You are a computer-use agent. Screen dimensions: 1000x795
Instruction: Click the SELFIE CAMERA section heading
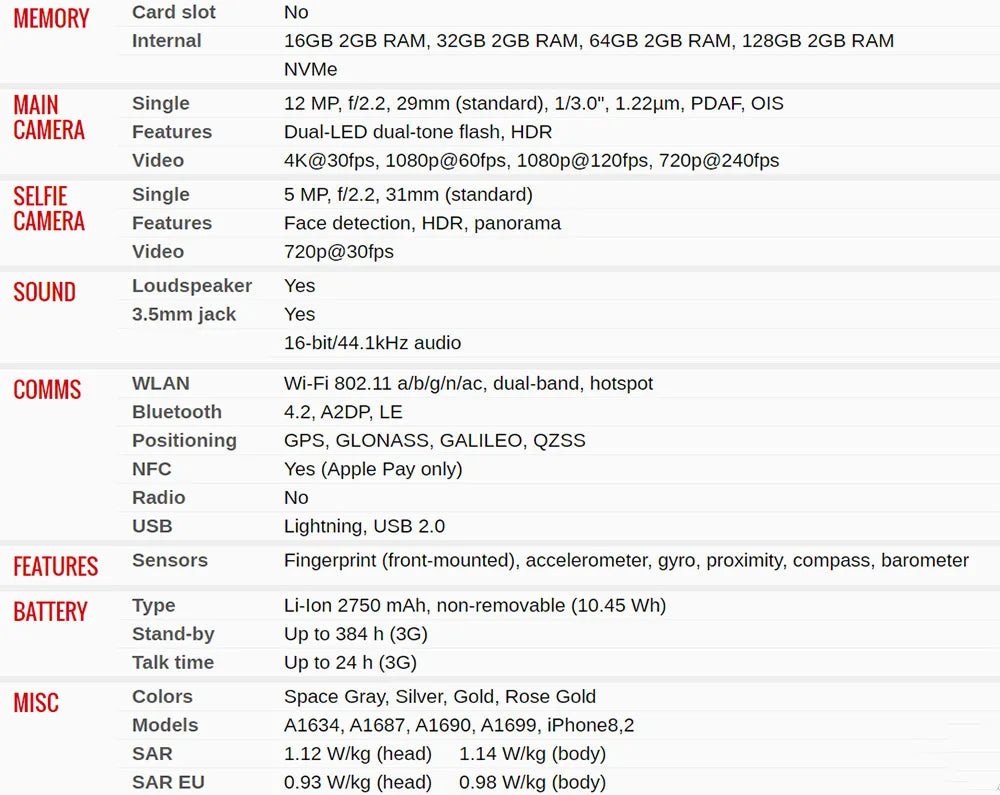coord(49,208)
